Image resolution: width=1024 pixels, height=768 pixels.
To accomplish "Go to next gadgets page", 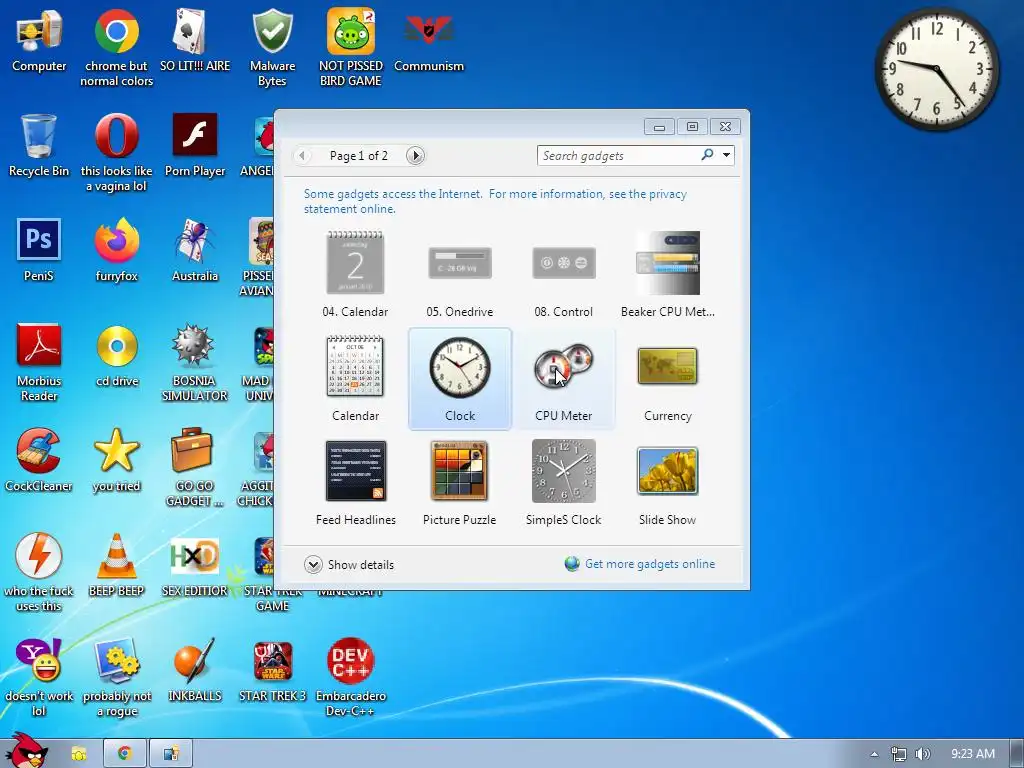I will coord(415,155).
